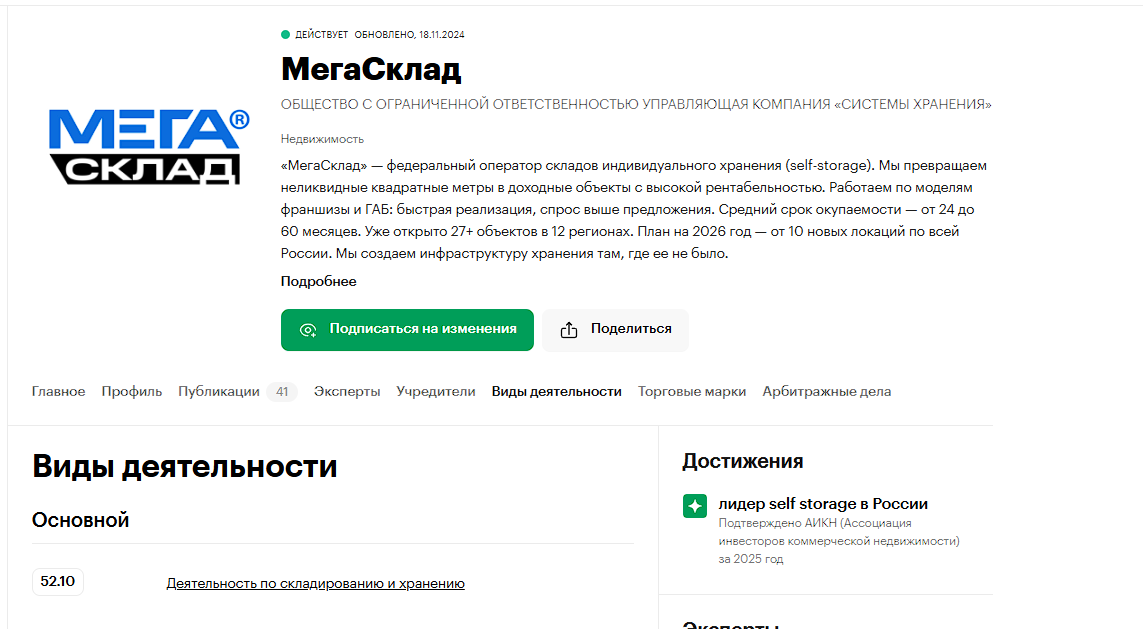Viewport: 1143px width, 629px height.
Task: Expand the Достижения section
Action: (741, 461)
